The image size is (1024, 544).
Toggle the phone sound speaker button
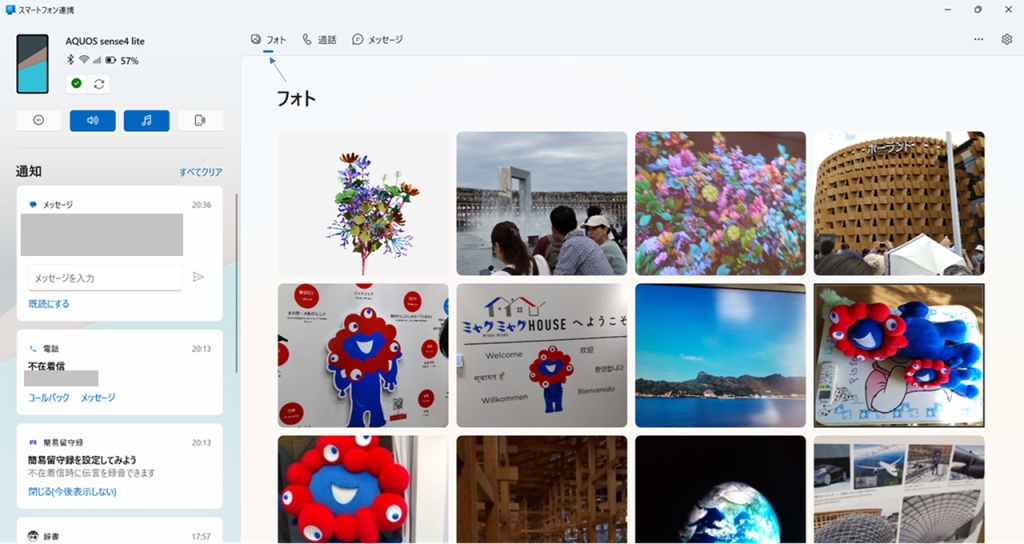92,120
